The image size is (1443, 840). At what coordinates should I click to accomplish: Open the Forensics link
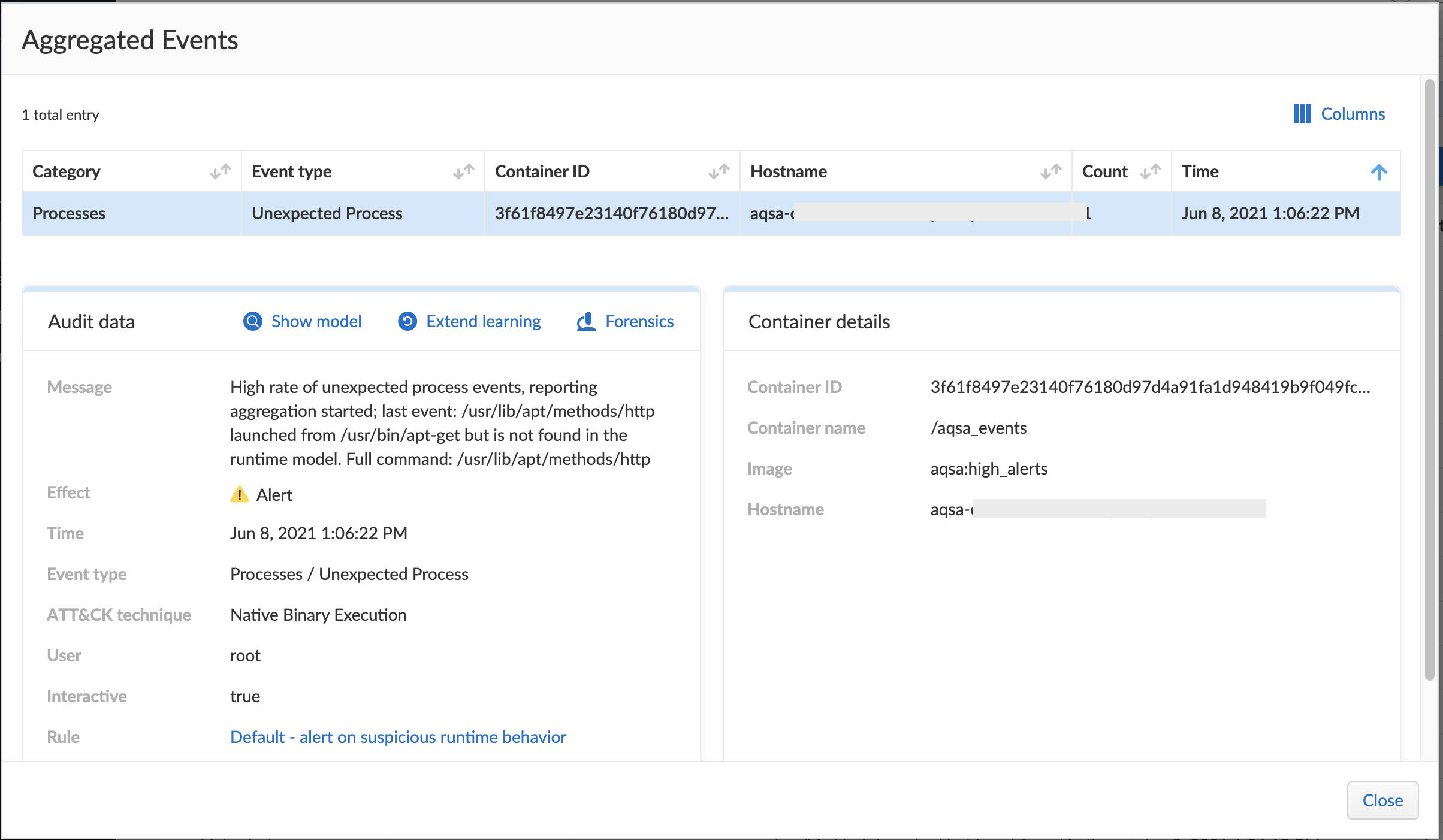(639, 321)
